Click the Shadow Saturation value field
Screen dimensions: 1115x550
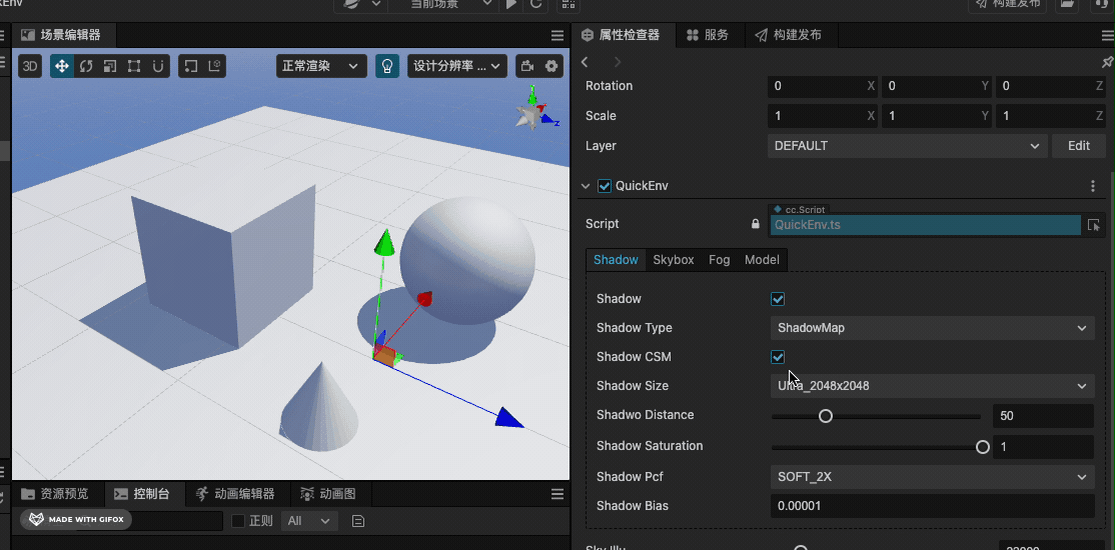[x=1043, y=447]
